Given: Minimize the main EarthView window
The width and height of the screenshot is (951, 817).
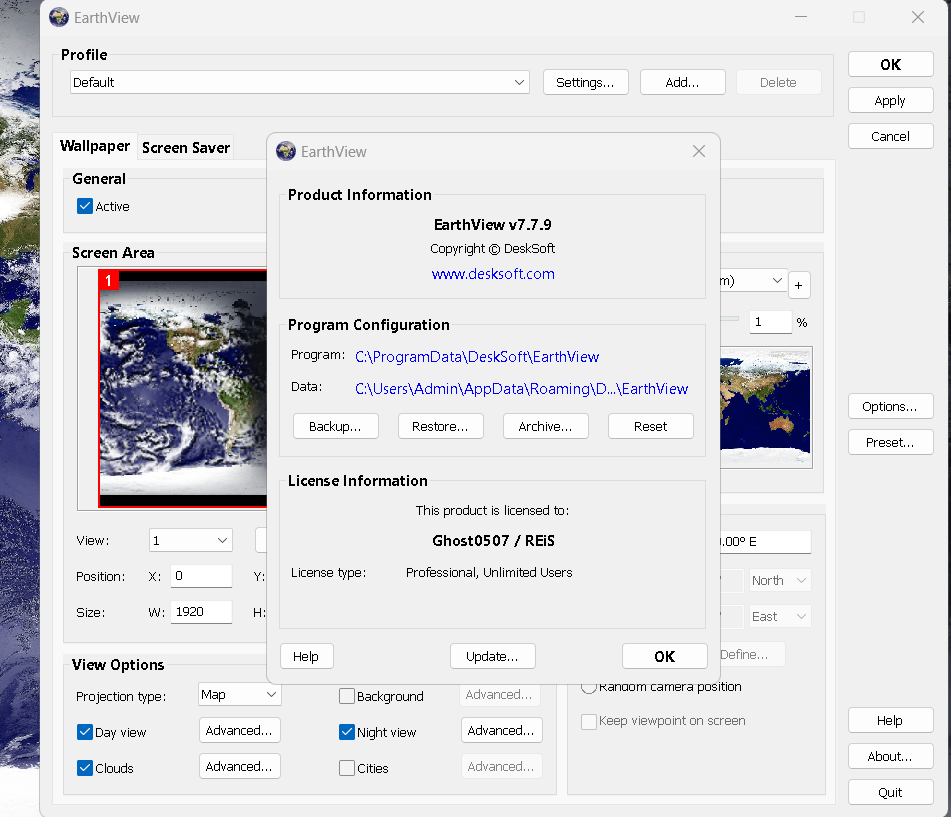Looking at the screenshot, I should tap(801, 17).
